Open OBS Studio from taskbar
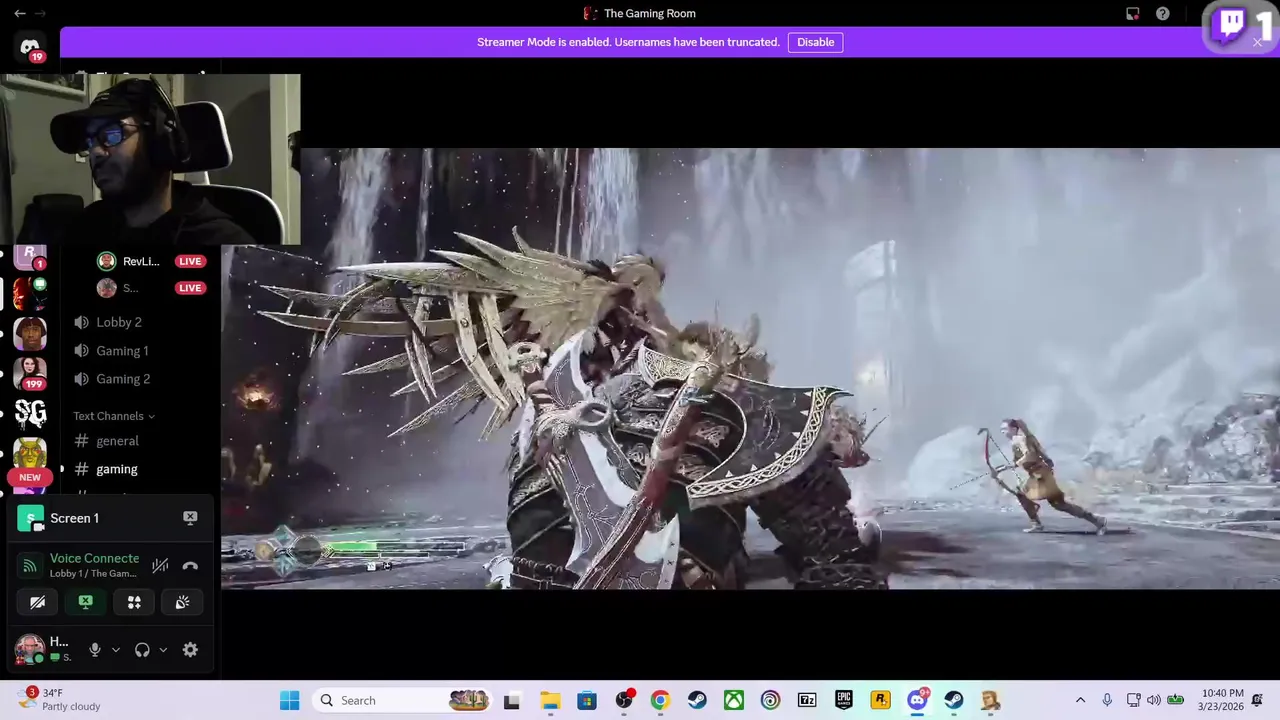Image resolution: width=1280 pixels, height=720 pixels. (624, 700)
